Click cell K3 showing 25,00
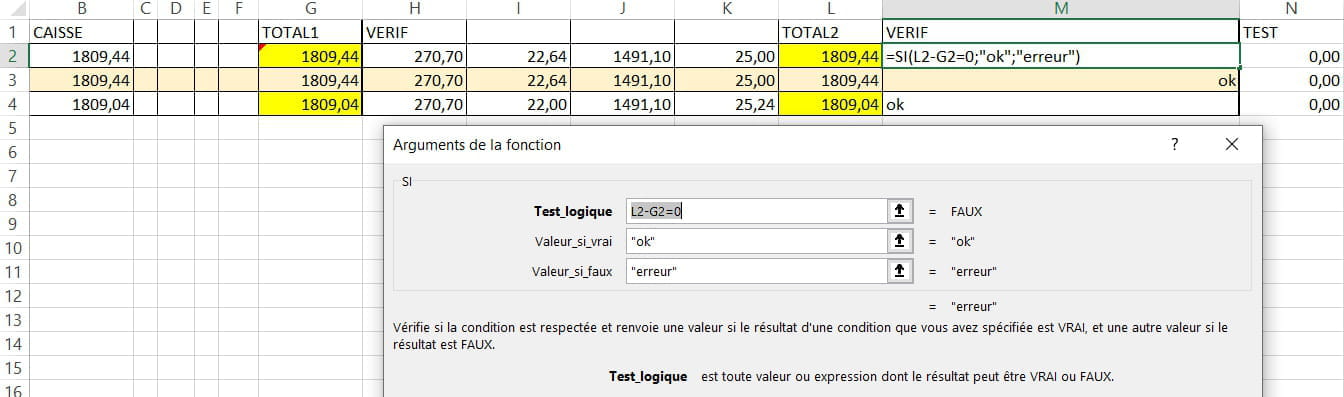The width and height of the screenshot is (1344, 397). 726,80
